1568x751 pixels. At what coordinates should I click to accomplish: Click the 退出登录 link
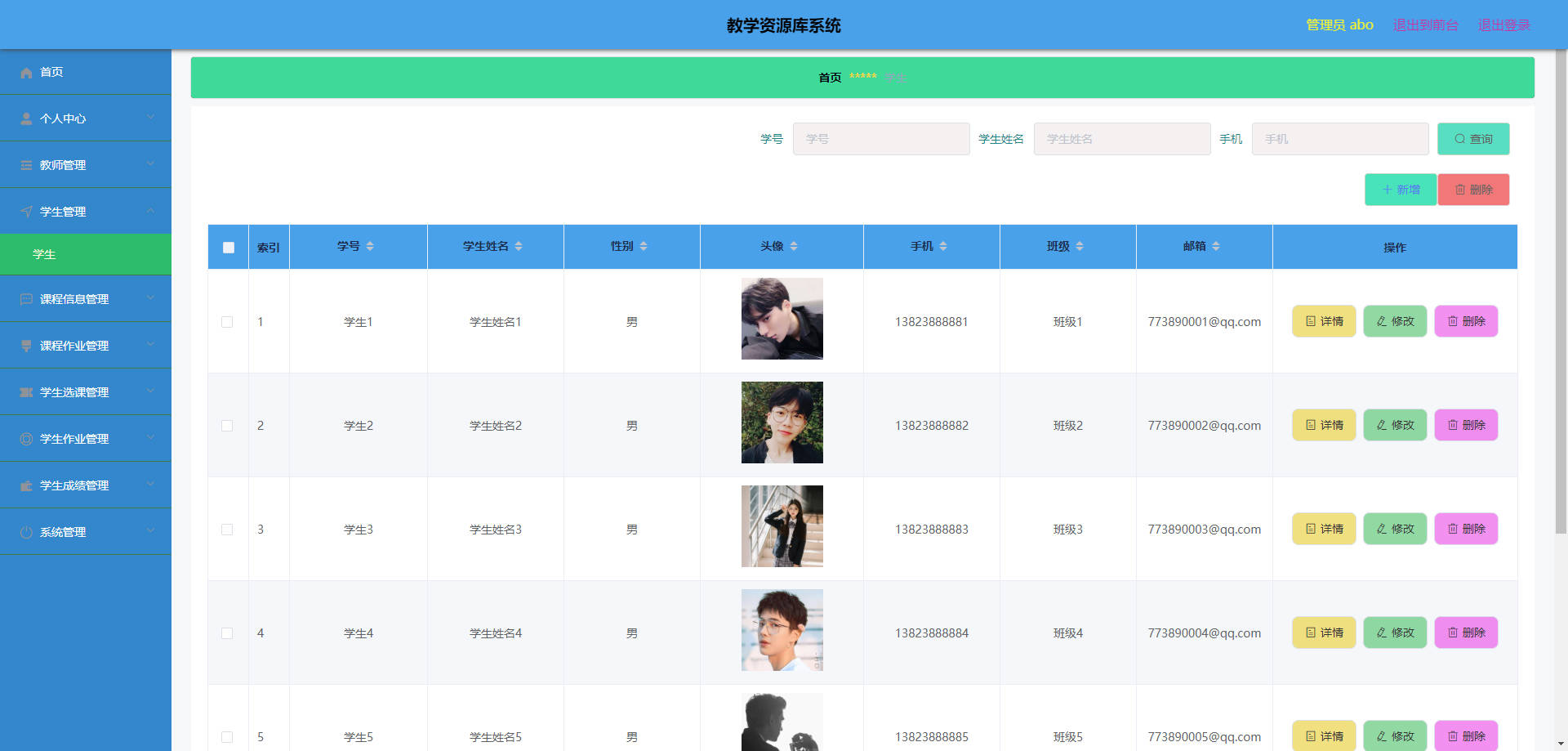click(1503, 25)
